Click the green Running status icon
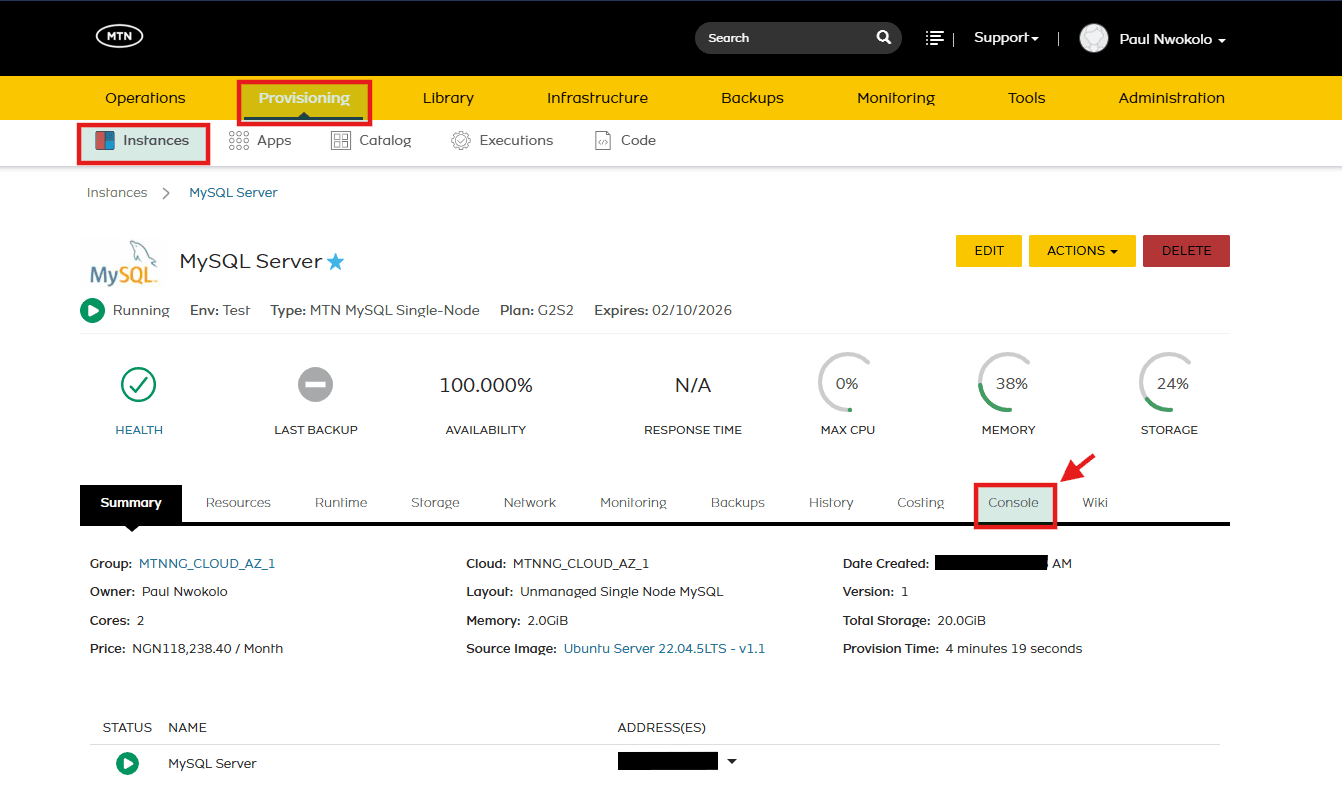The width and height of the screenshot is (1342, 790). 93,311
